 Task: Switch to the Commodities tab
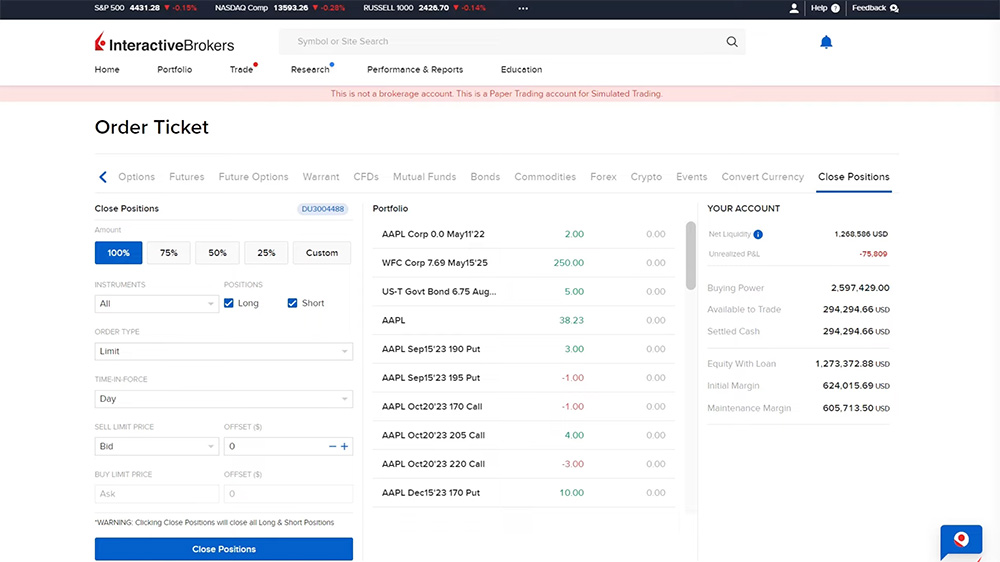coord(545,177)
